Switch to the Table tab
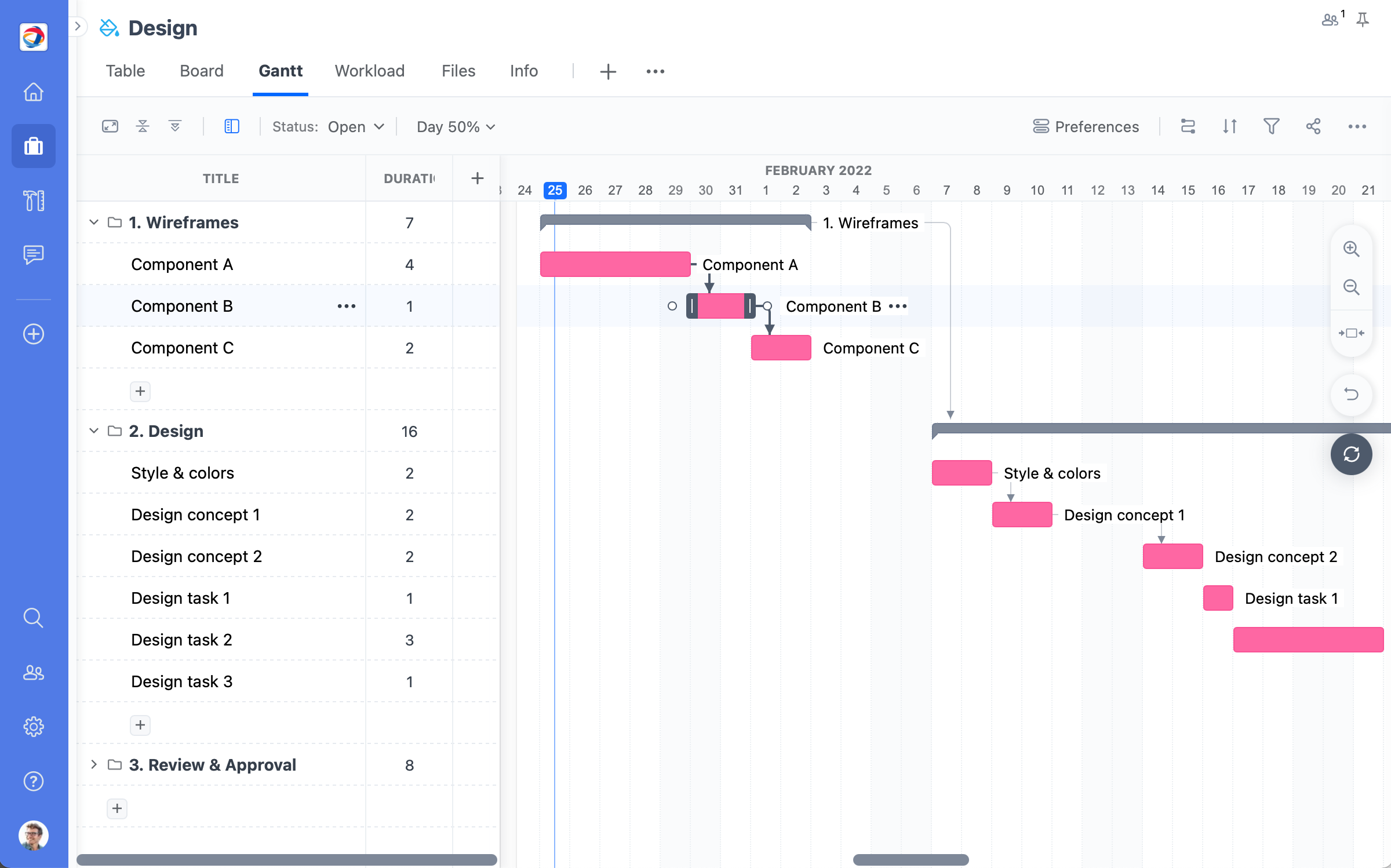 coord(125,71)
